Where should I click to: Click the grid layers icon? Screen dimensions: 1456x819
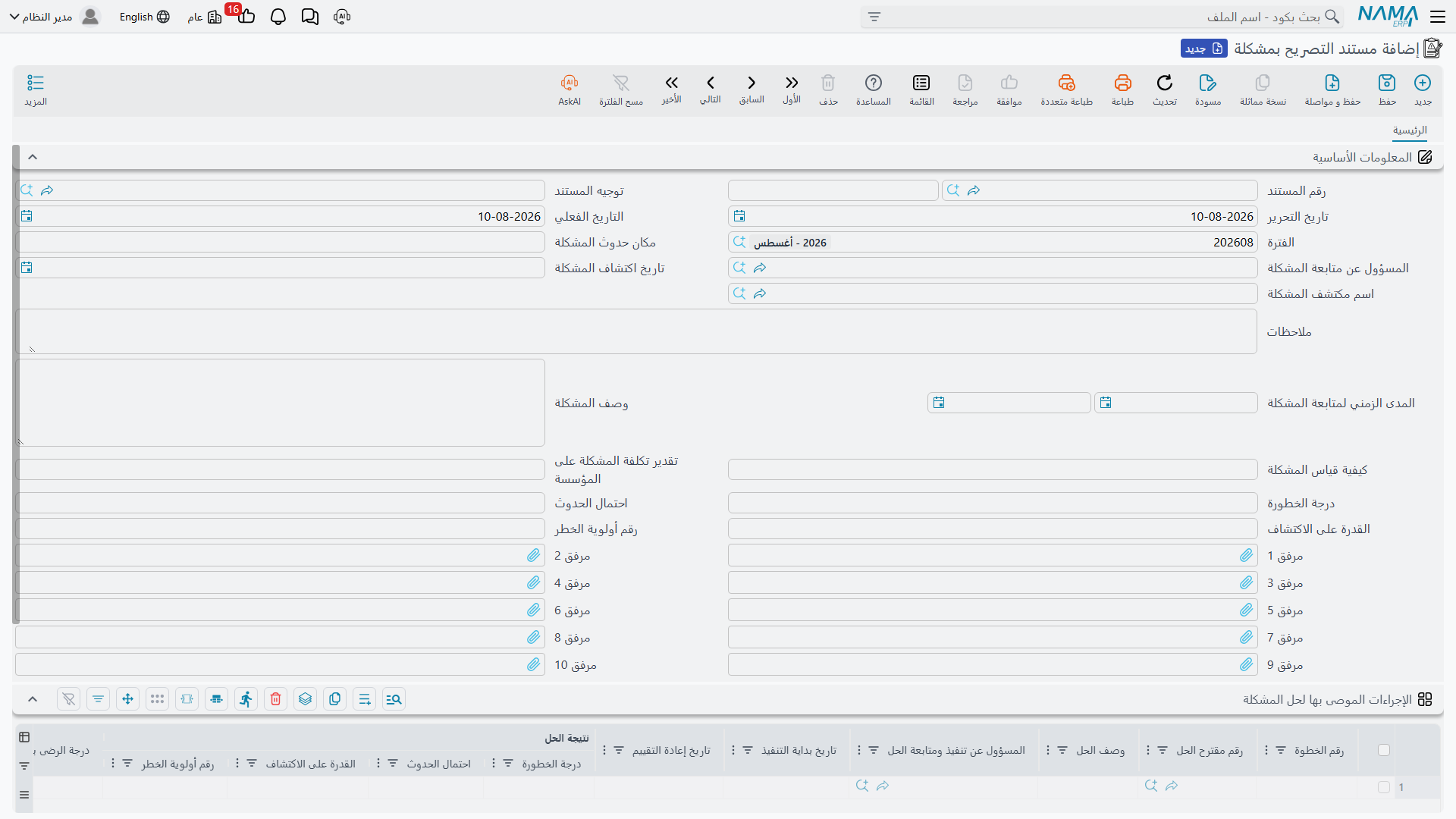point(305,699)
